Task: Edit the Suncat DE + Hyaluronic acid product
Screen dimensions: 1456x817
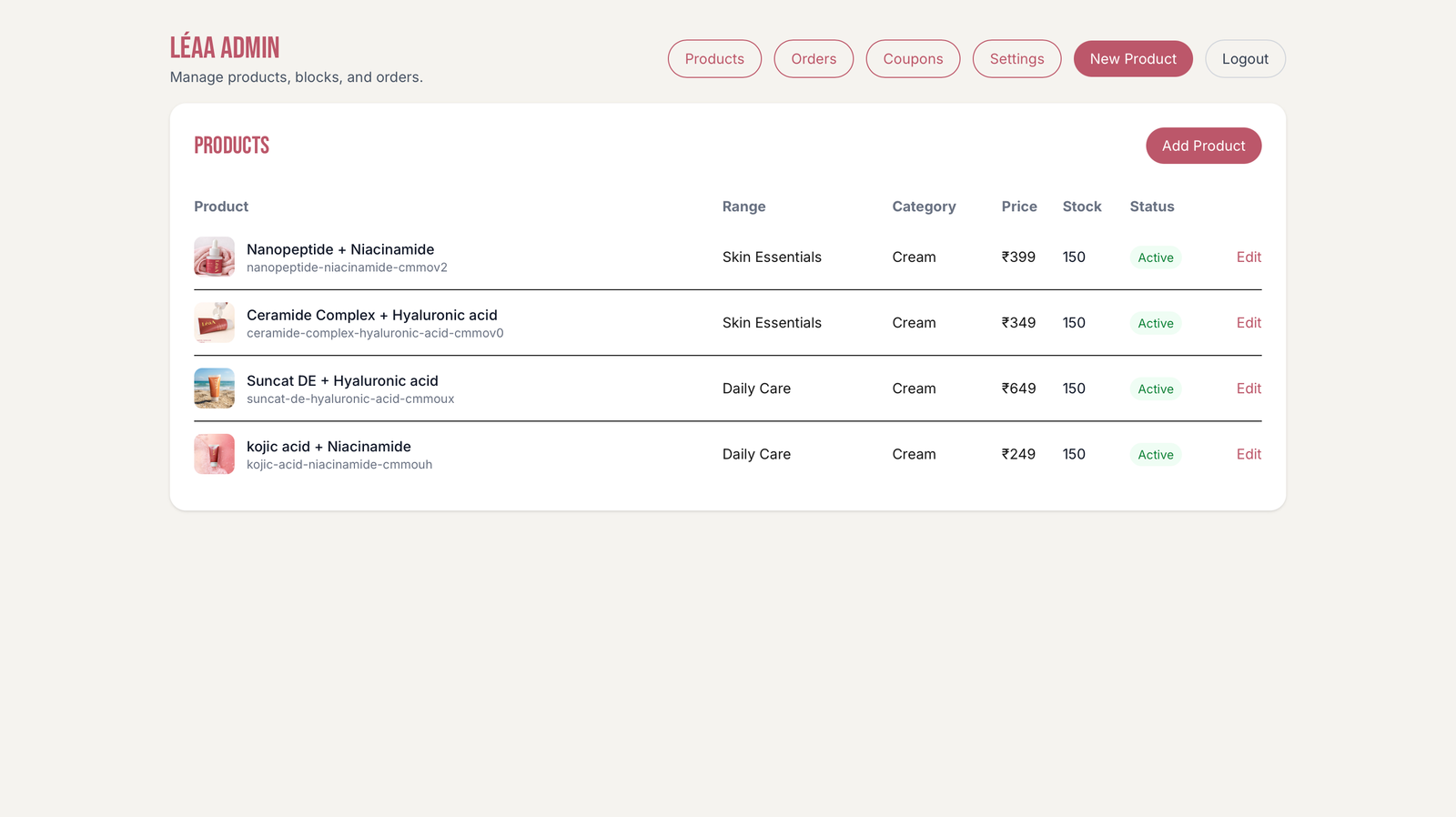Action: point(1249,388)
